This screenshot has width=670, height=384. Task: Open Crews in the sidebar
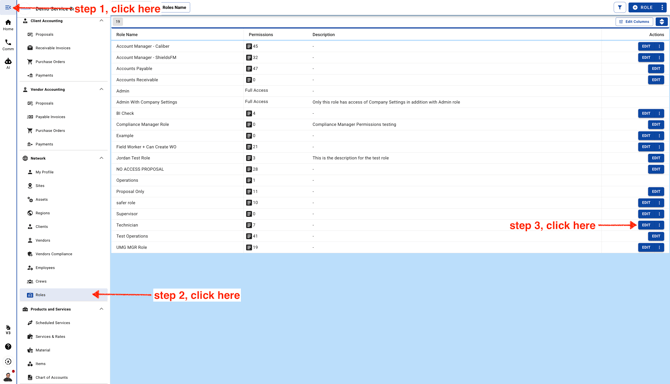click(41, 281)
